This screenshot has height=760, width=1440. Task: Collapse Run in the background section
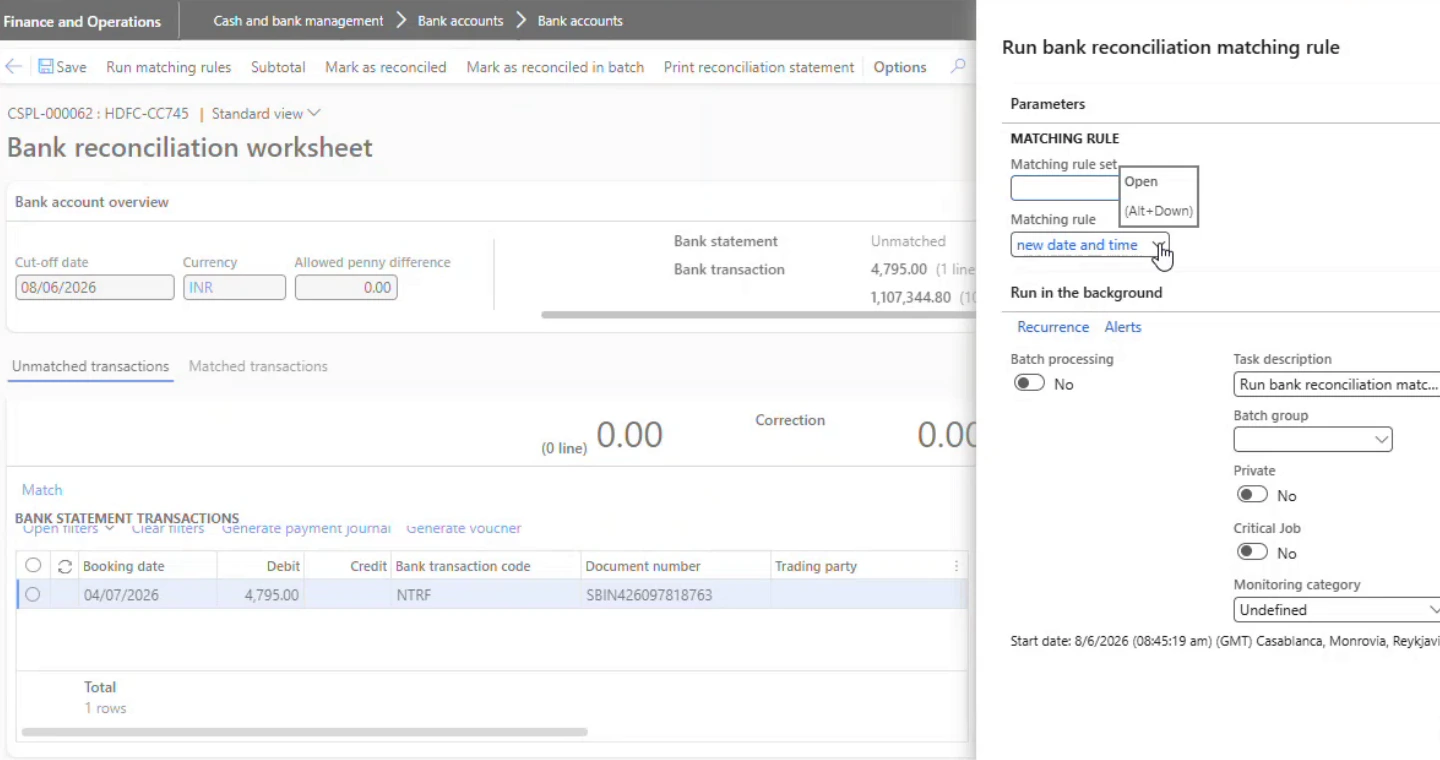1086,293
